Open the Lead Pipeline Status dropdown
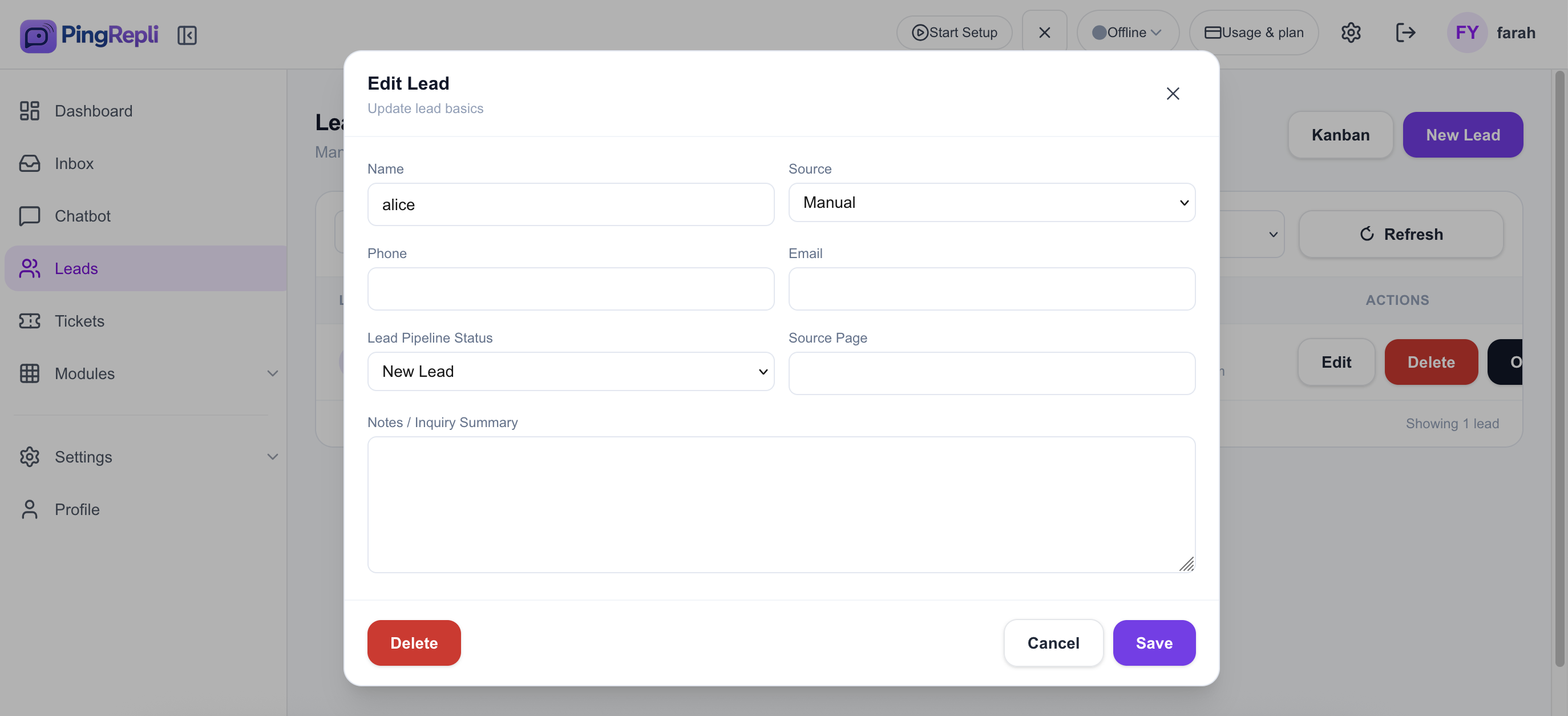 571,371
